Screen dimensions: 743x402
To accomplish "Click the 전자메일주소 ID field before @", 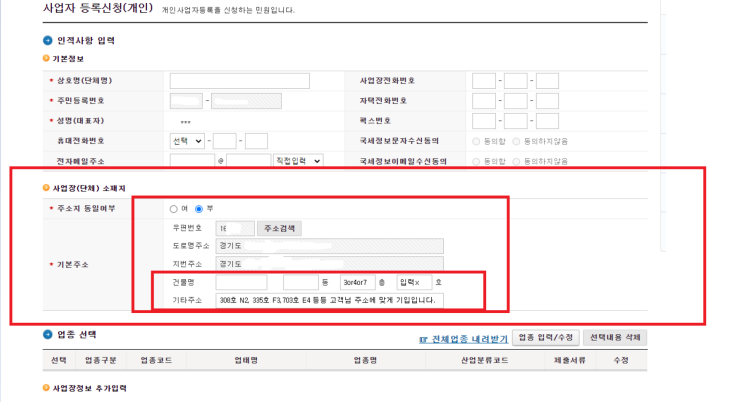I will pyautogui.click(x=192, y=160).
